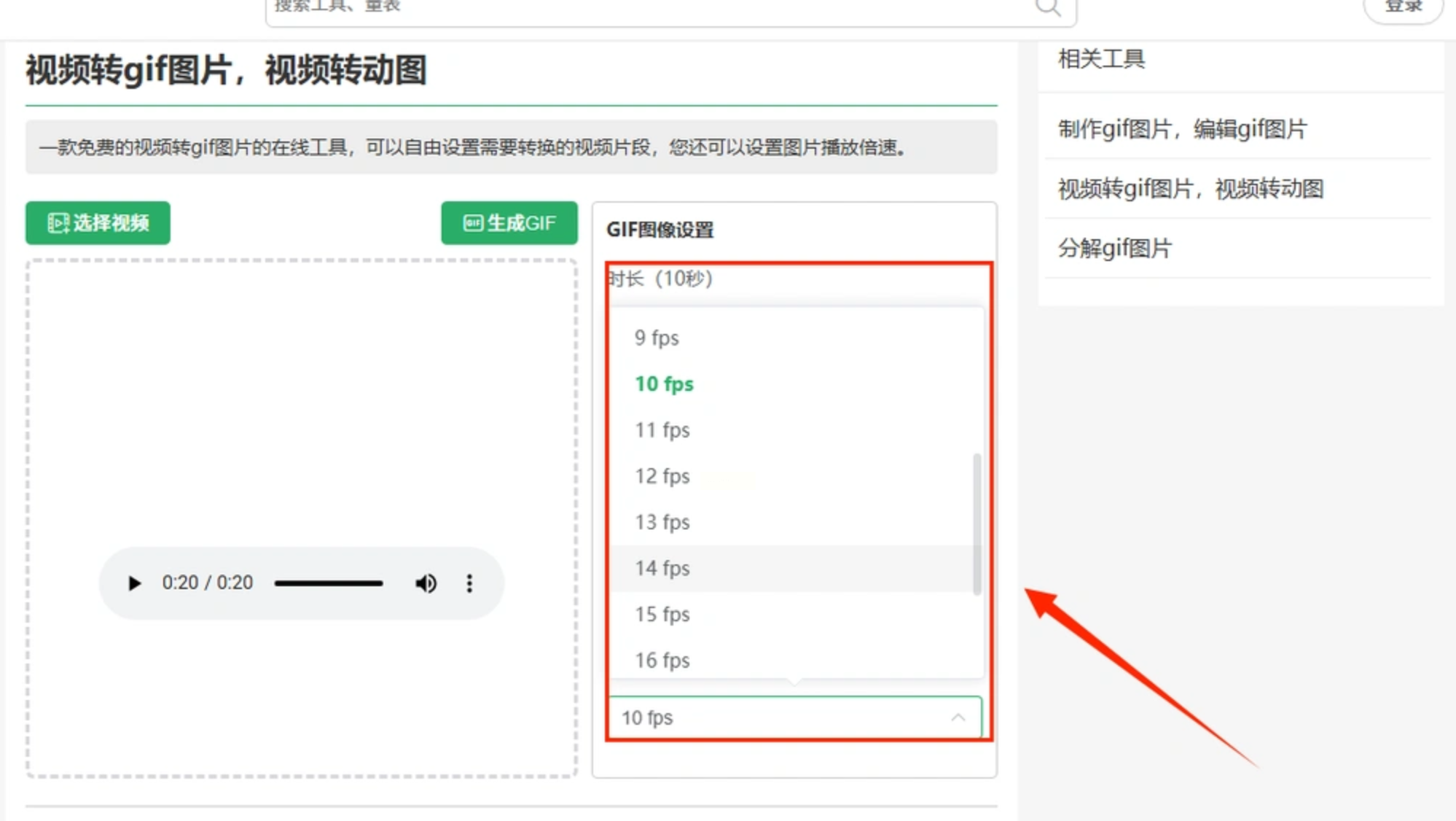This screenshot has height=821, width=1456.
Task: Pick 14 fps frame rate
Action: [x=662, y=568]
